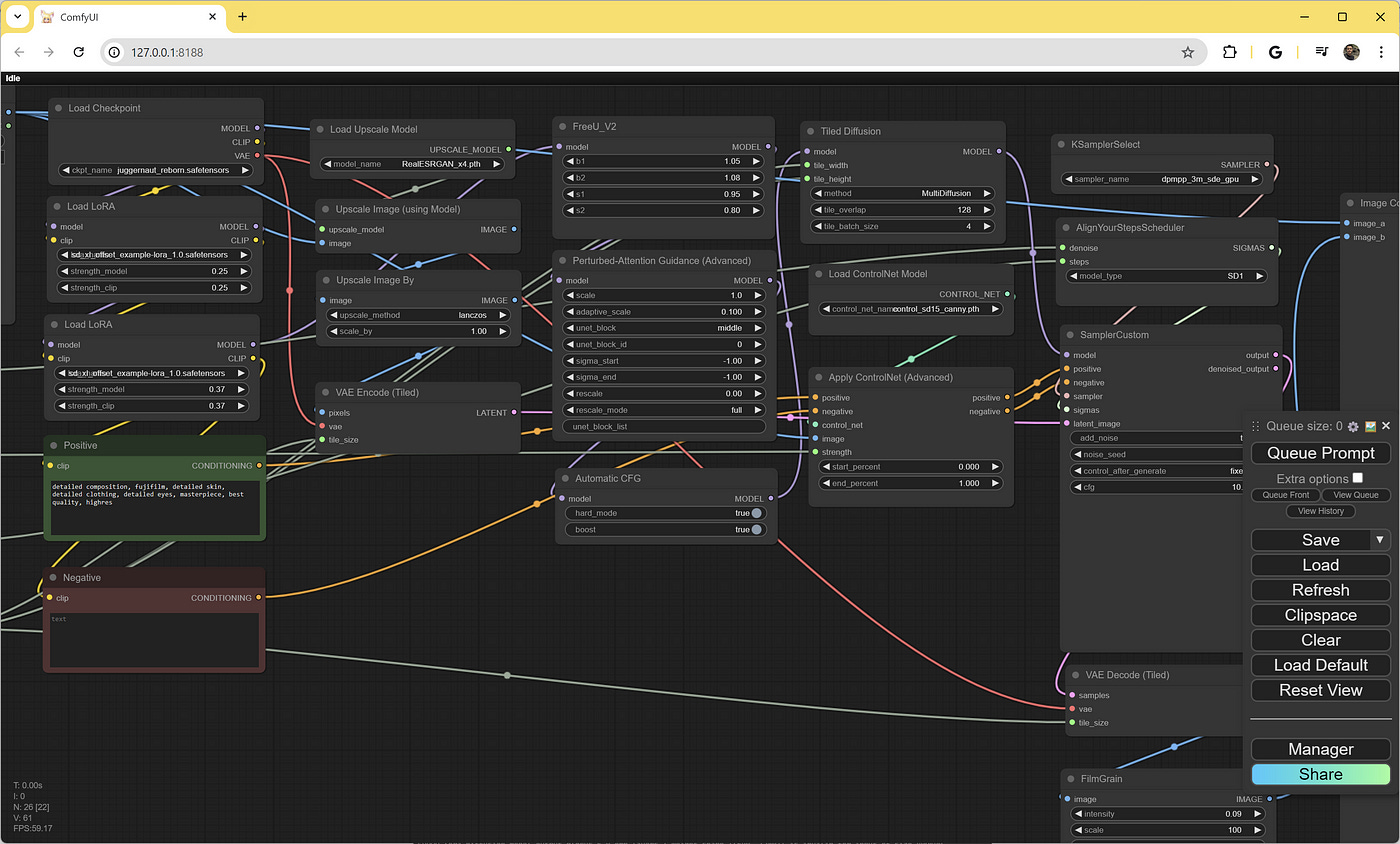Collapse the FreeU_V2 node via title dot
The image size is (1400, 844).
point(563,127)
